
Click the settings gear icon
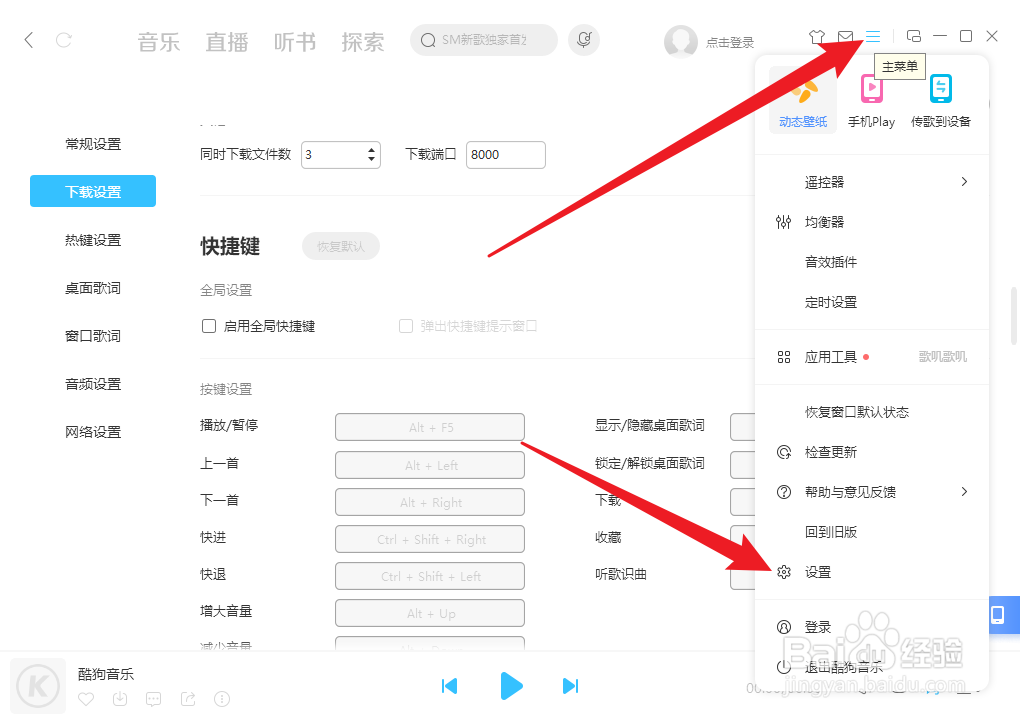784,572
